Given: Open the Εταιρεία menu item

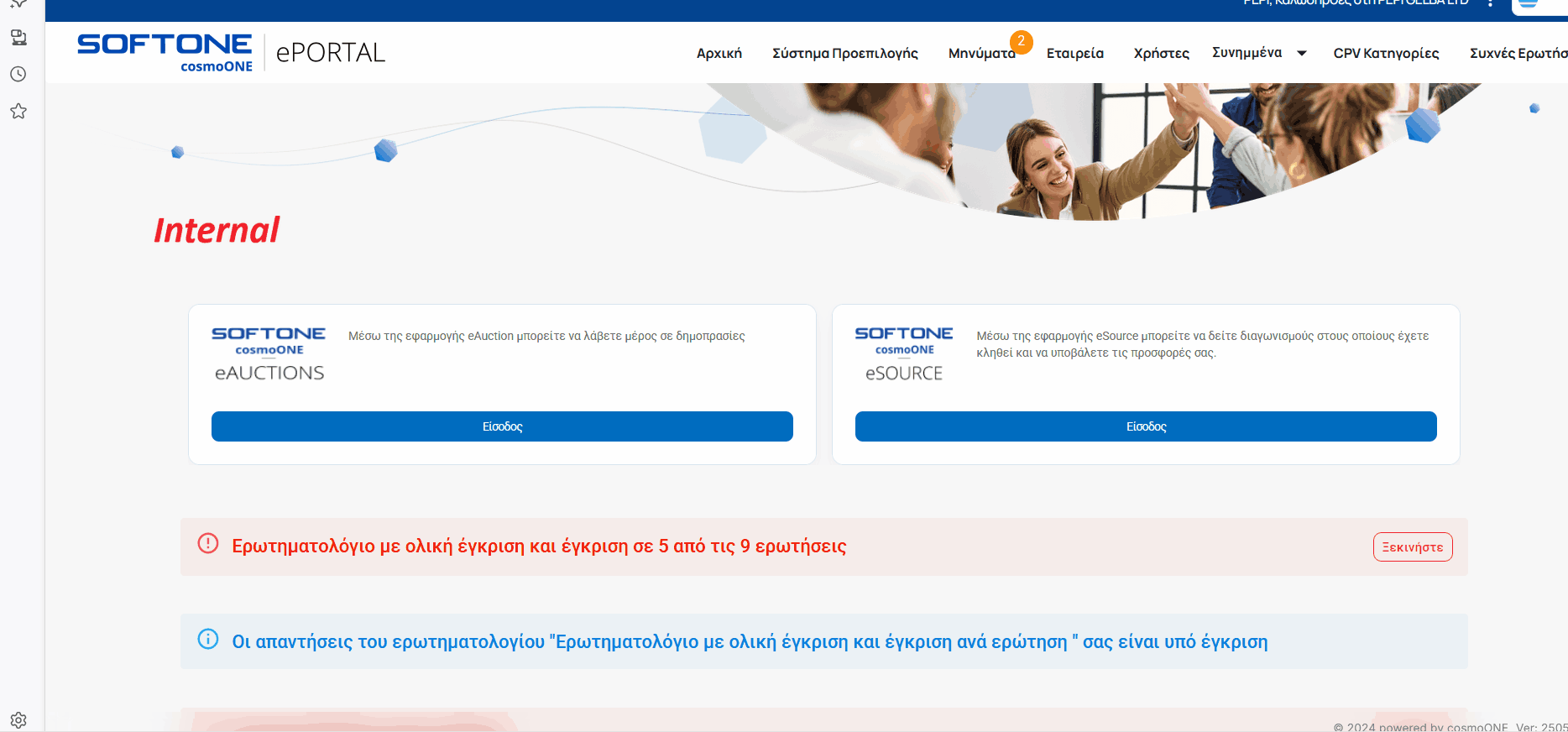Looking at the screenshot, I should (1075, 53).
